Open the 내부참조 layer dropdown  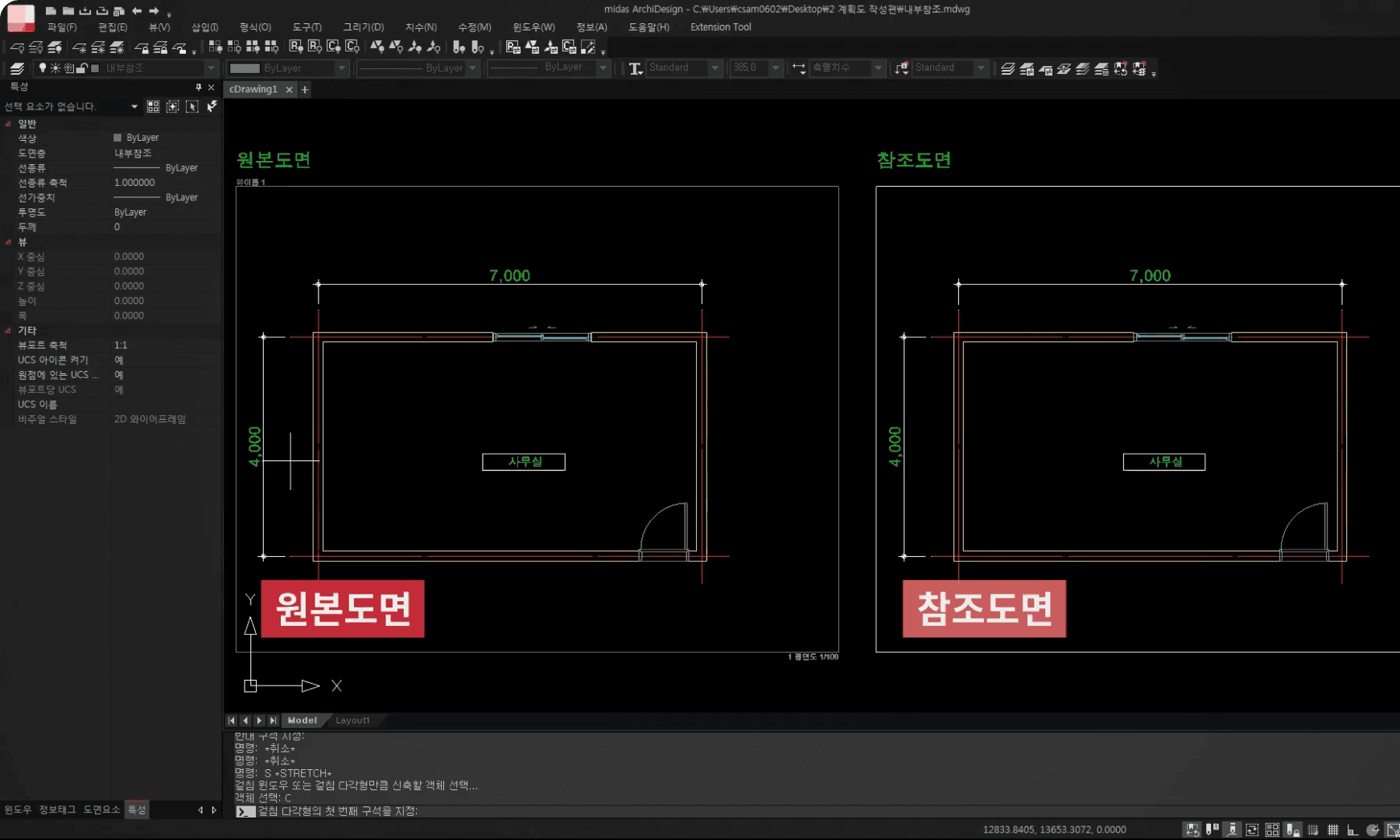pos(211,68)
